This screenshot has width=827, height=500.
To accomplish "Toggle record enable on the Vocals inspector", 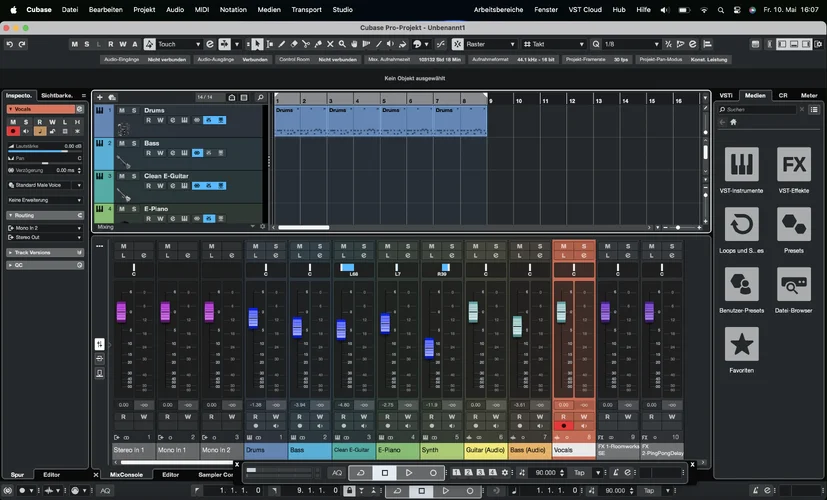I will click(x=13, y=130).
